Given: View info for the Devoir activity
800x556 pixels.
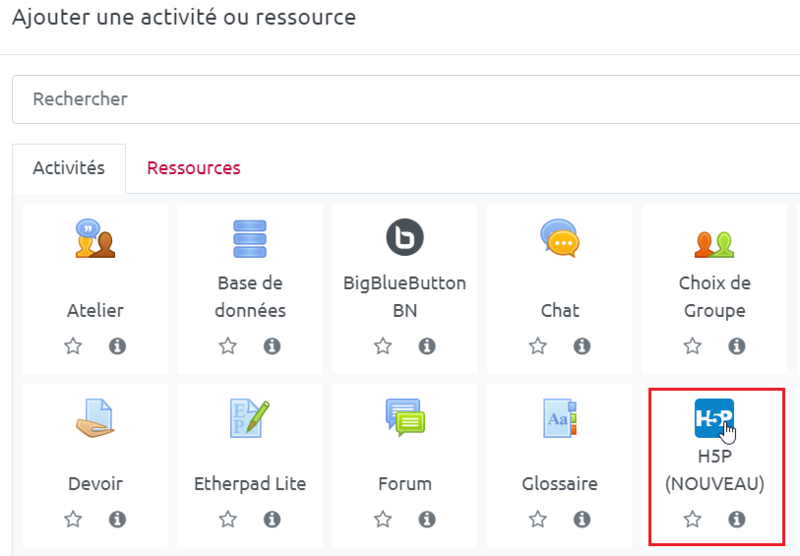Looking at the screenshot, I should pos(117,519).
